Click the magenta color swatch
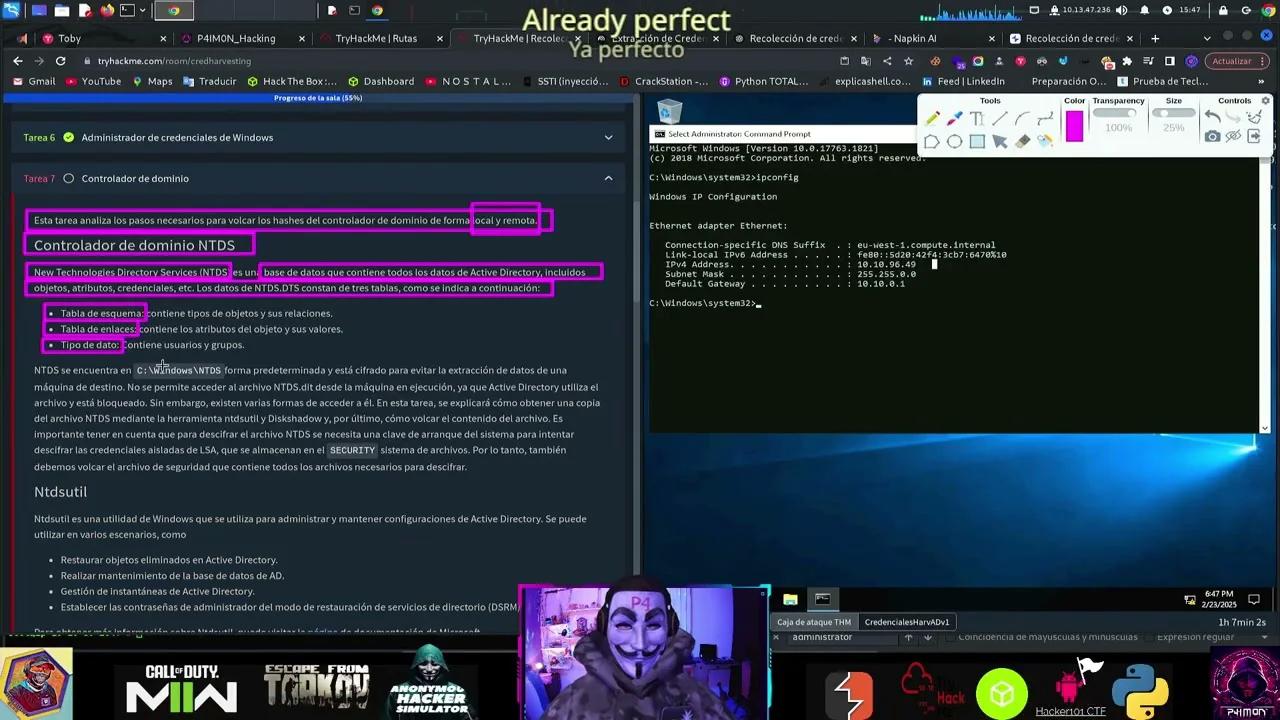This screenshot has width=1280, height=720. pyautogui.click(x=1074, y=126)
